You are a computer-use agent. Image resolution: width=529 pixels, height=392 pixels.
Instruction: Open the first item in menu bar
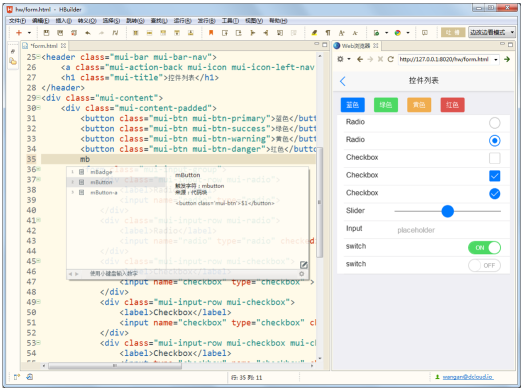pos(18,21)
